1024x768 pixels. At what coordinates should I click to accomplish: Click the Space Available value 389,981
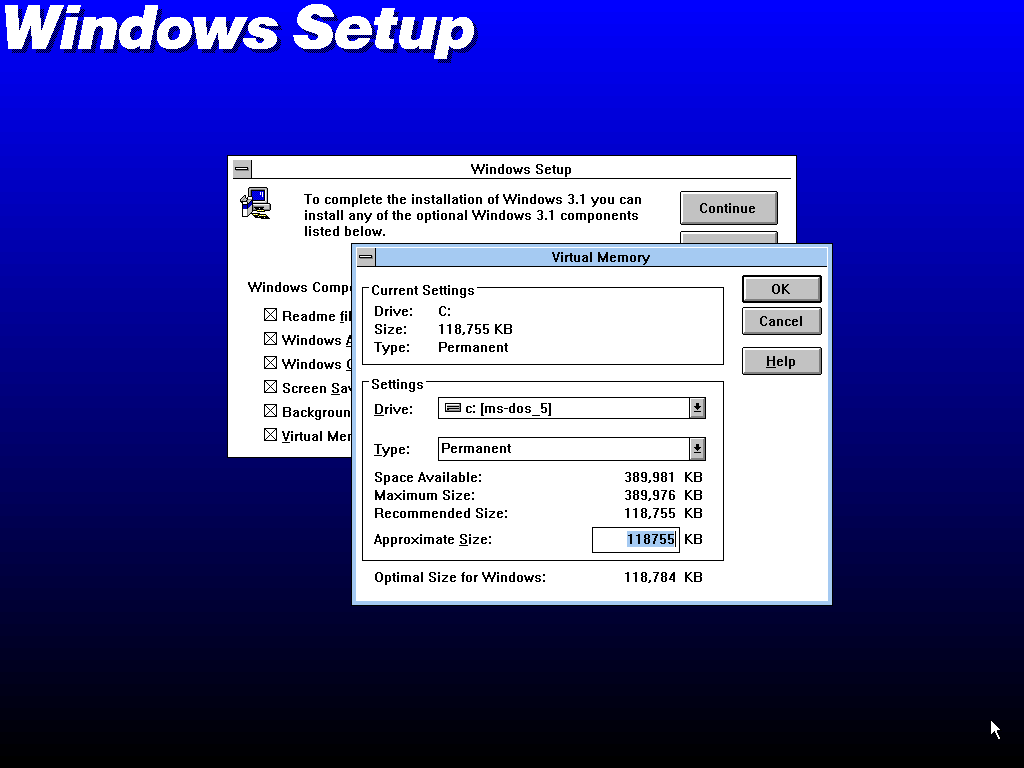coord(650,477)
